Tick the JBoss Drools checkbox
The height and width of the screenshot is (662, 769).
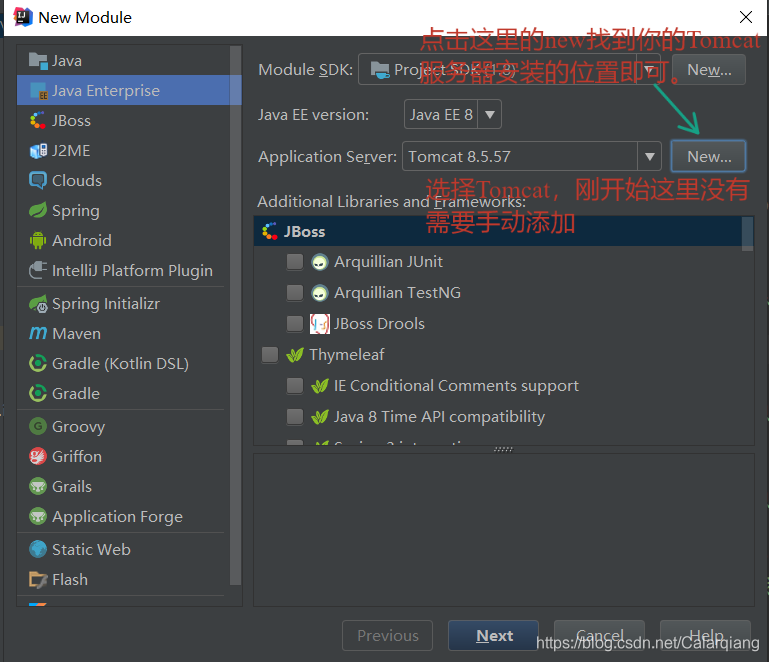pyautogui.click(x=295, y=324)
